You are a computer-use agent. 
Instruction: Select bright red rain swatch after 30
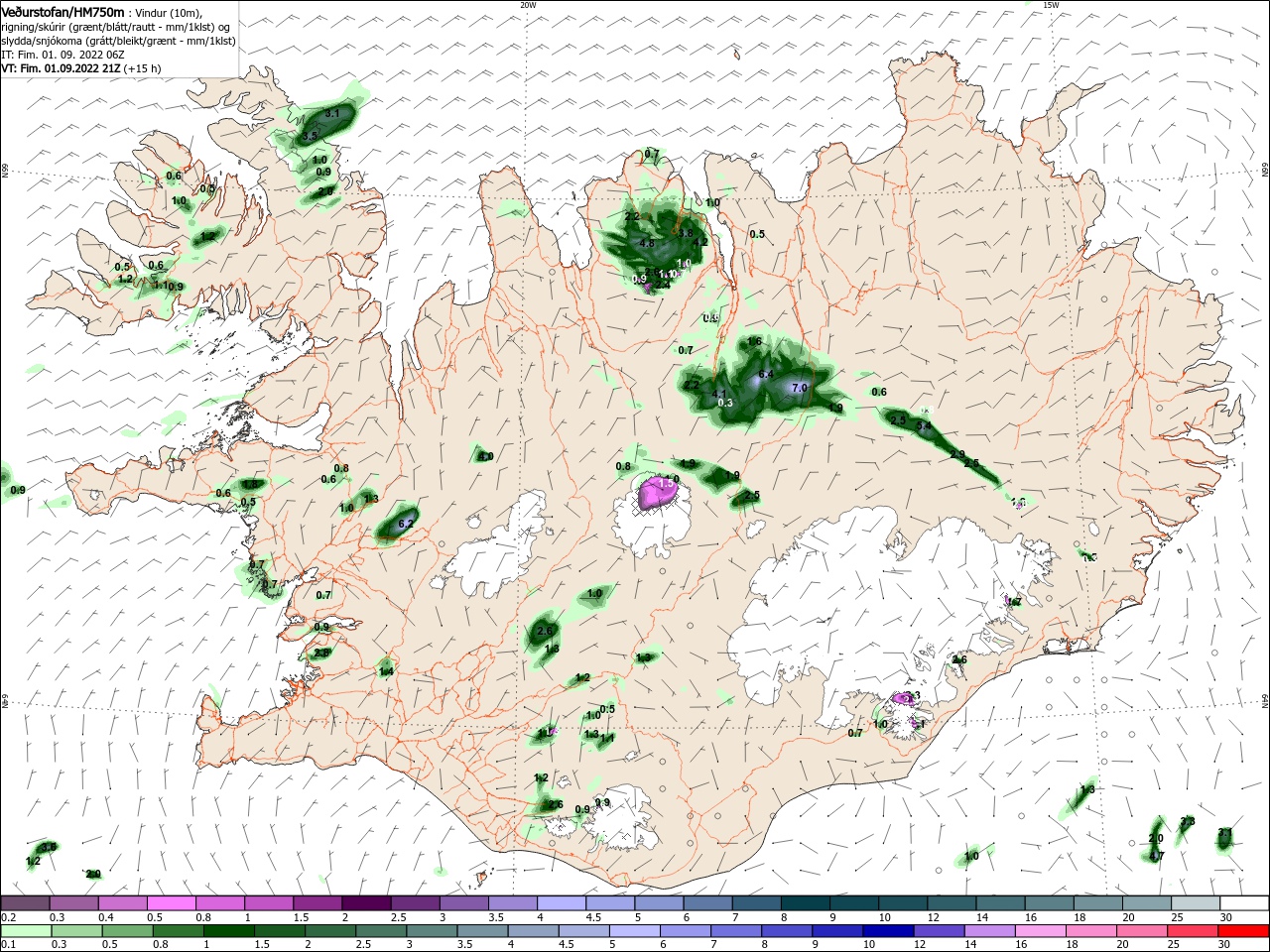click(1243, 931)
